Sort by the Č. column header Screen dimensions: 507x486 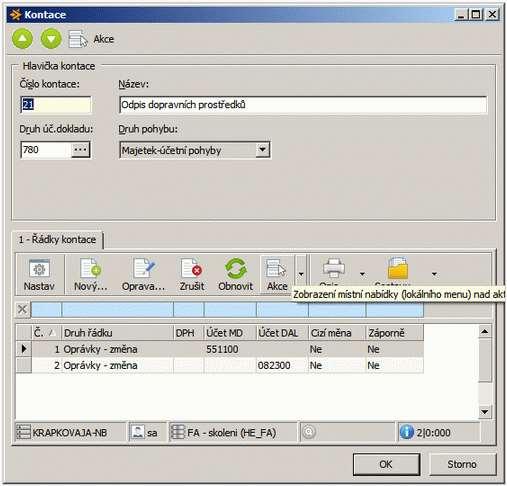[46, 333]
